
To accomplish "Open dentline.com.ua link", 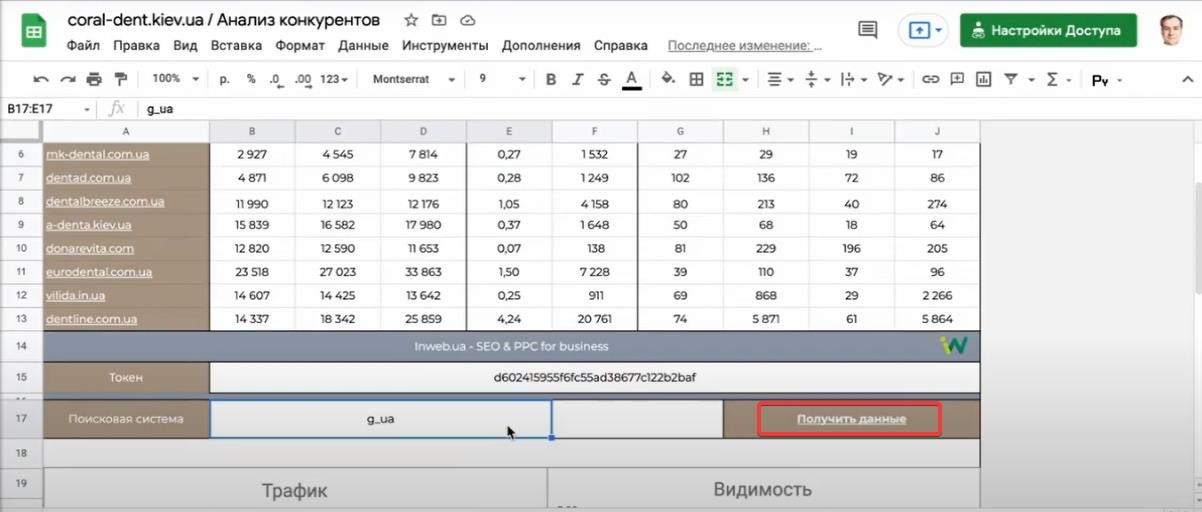I will pyautogui.click(x=91, y=319).
